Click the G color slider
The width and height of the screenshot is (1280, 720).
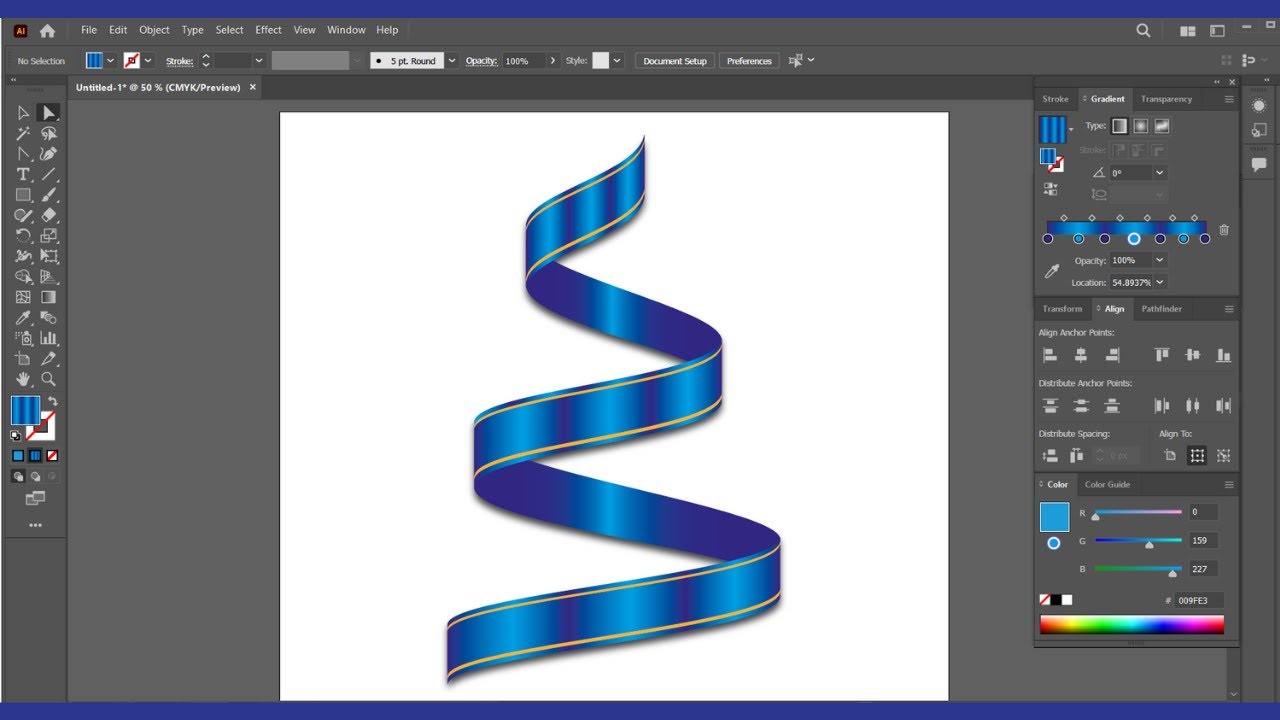pyautogui.click(x=1138, y=541)
